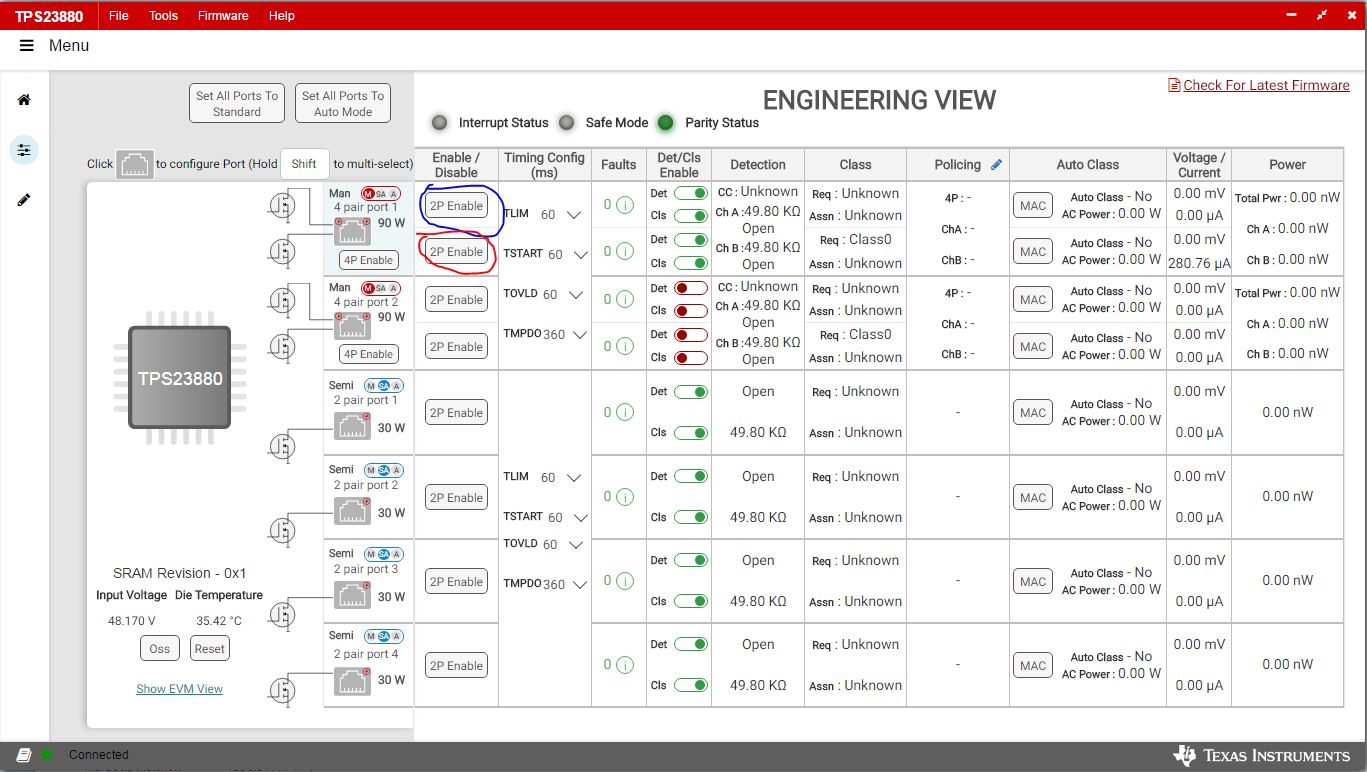Screen dimensions: 1367x772
Task: Open the log icon in the status bar
Action: pyautogui.click(x=24, y=755)
